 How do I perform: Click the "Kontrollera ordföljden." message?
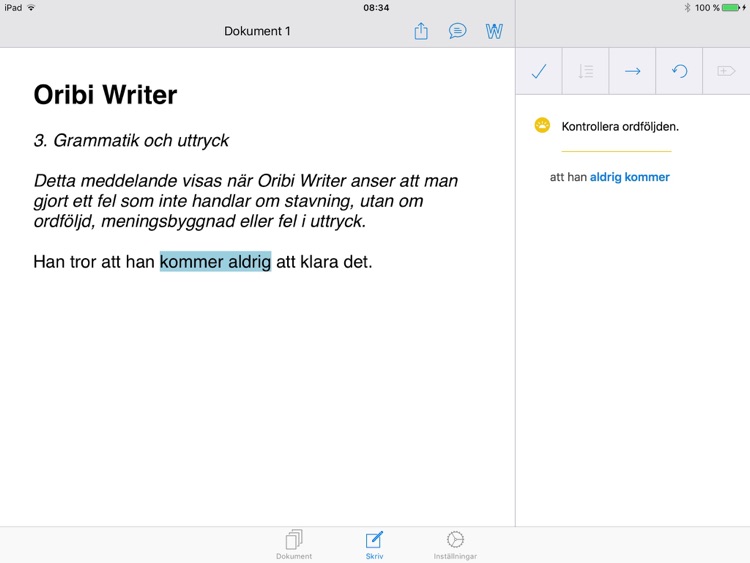coord(620,127)
